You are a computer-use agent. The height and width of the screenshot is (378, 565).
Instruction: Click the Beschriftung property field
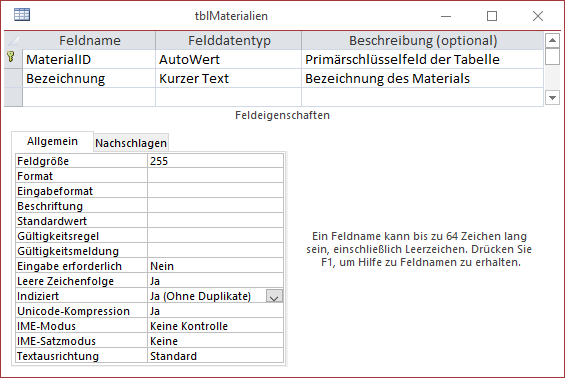(x=215, y=206)
